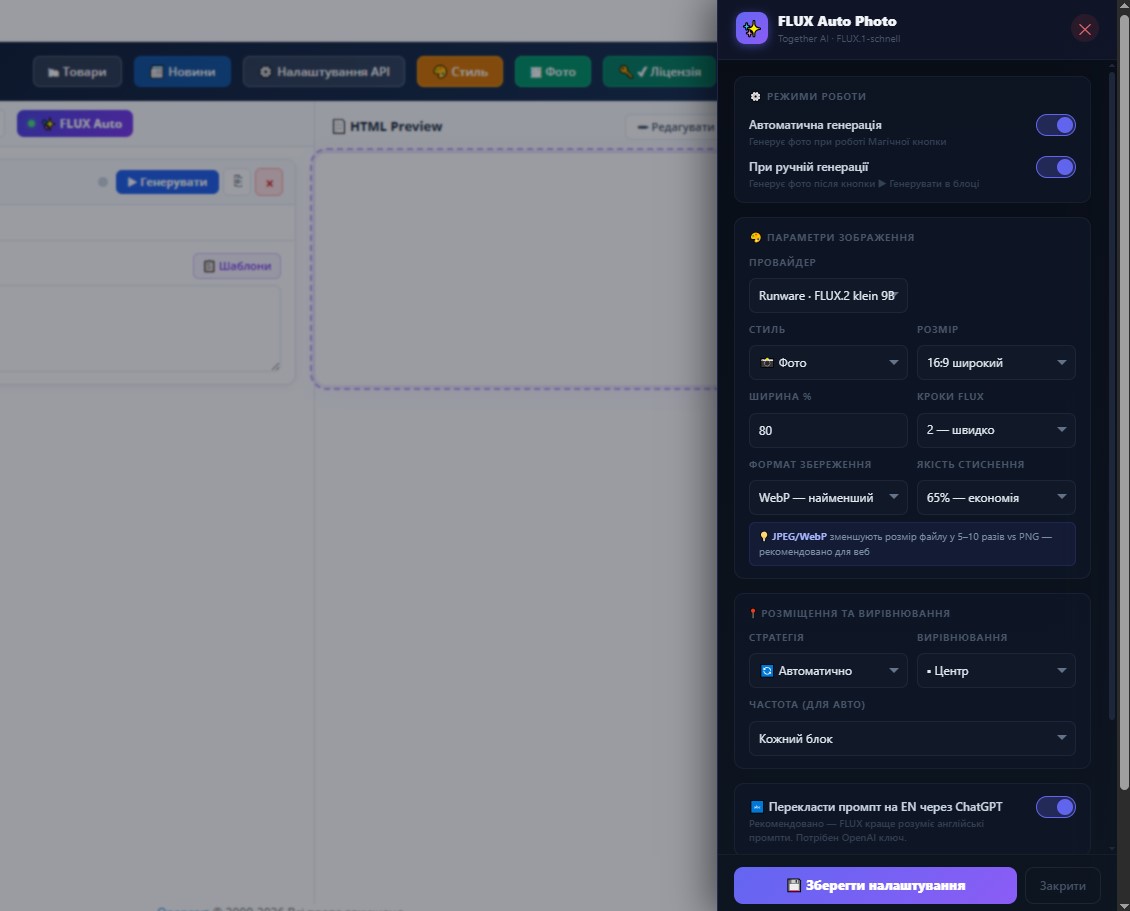Screen dimensions: 1130x911
Task: Click the FLUX Auto purple button
Action: click(75, 123)
